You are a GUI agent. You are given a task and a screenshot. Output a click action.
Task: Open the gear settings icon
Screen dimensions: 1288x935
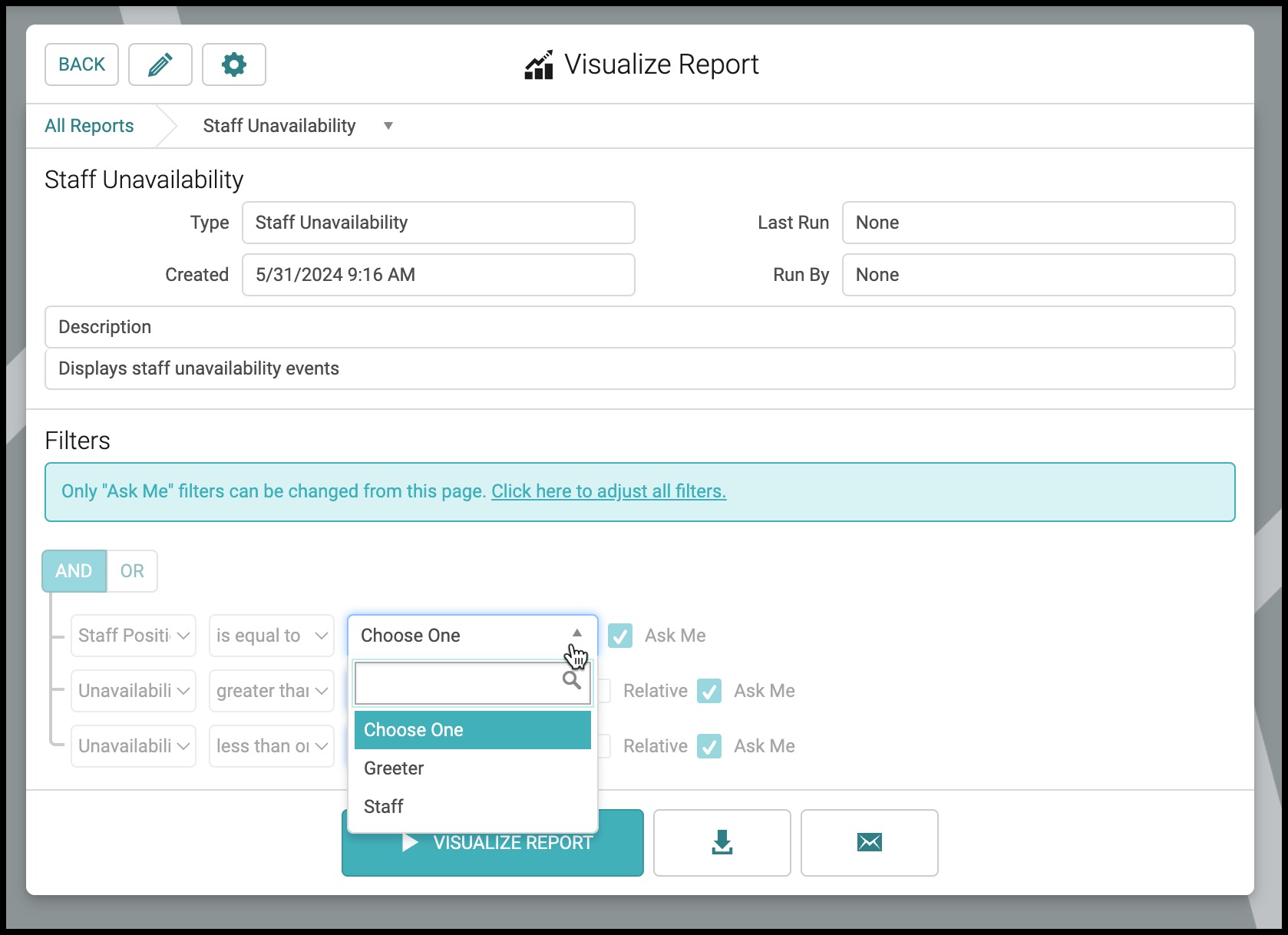(234, 64)
